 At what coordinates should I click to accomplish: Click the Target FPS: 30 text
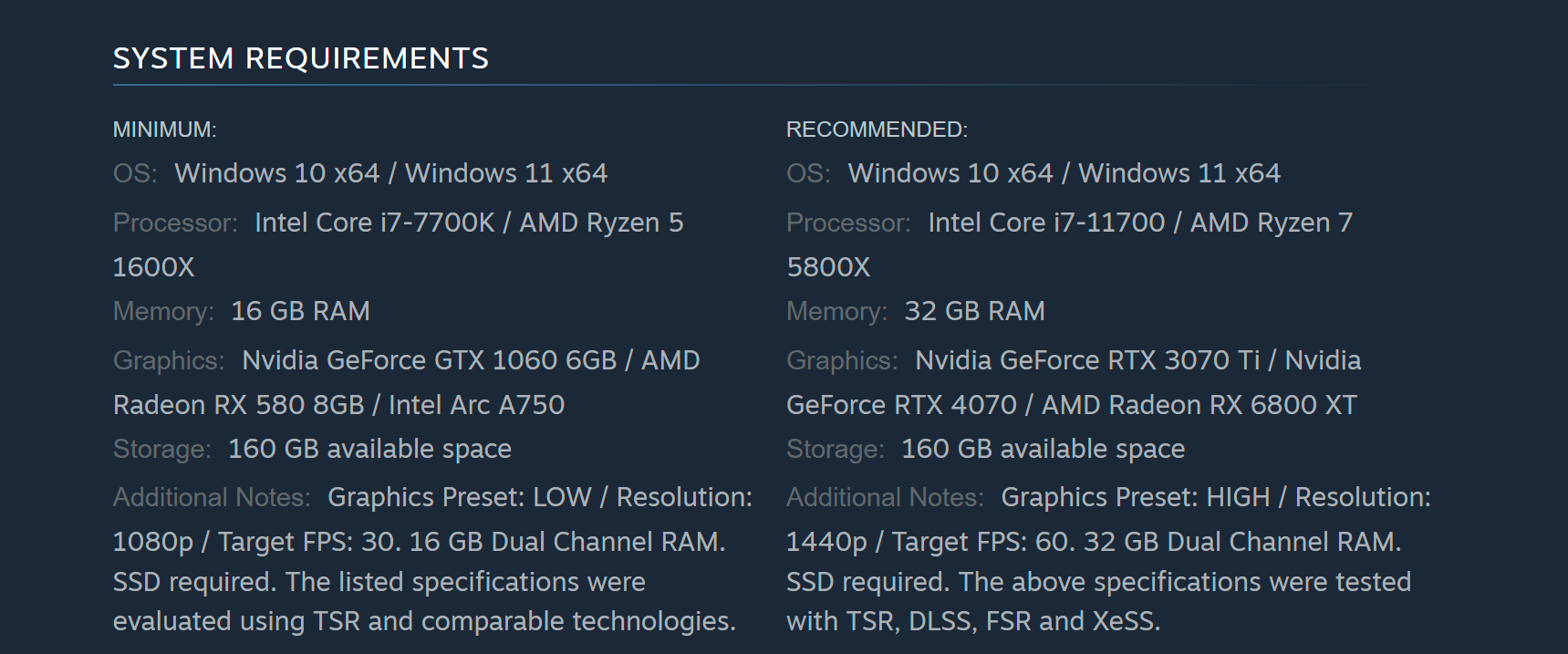pyautogui.click(x=308, y=542)
